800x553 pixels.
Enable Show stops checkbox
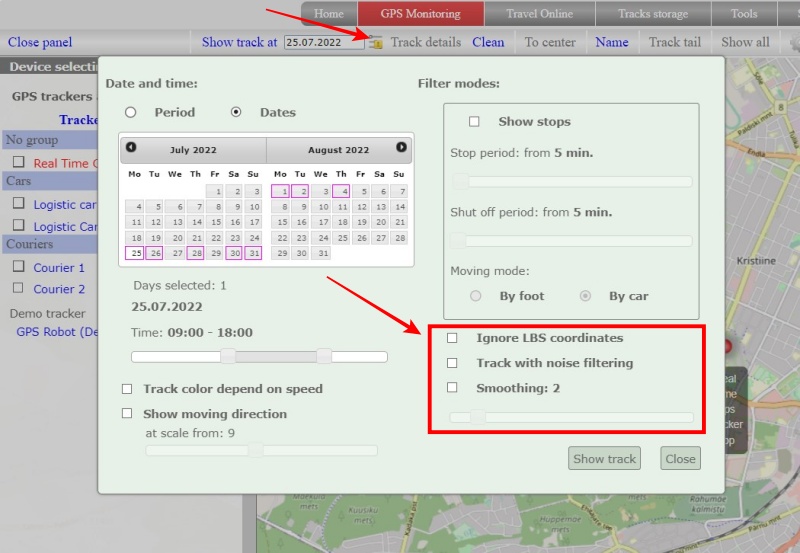tap(474, 122)
